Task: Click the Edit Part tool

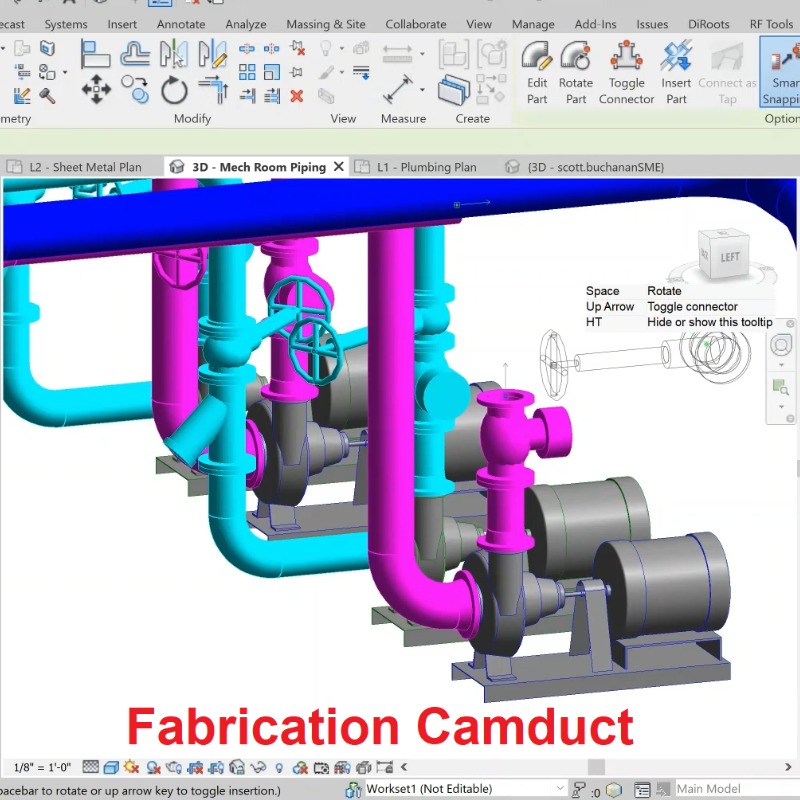Action: (537, 72)
